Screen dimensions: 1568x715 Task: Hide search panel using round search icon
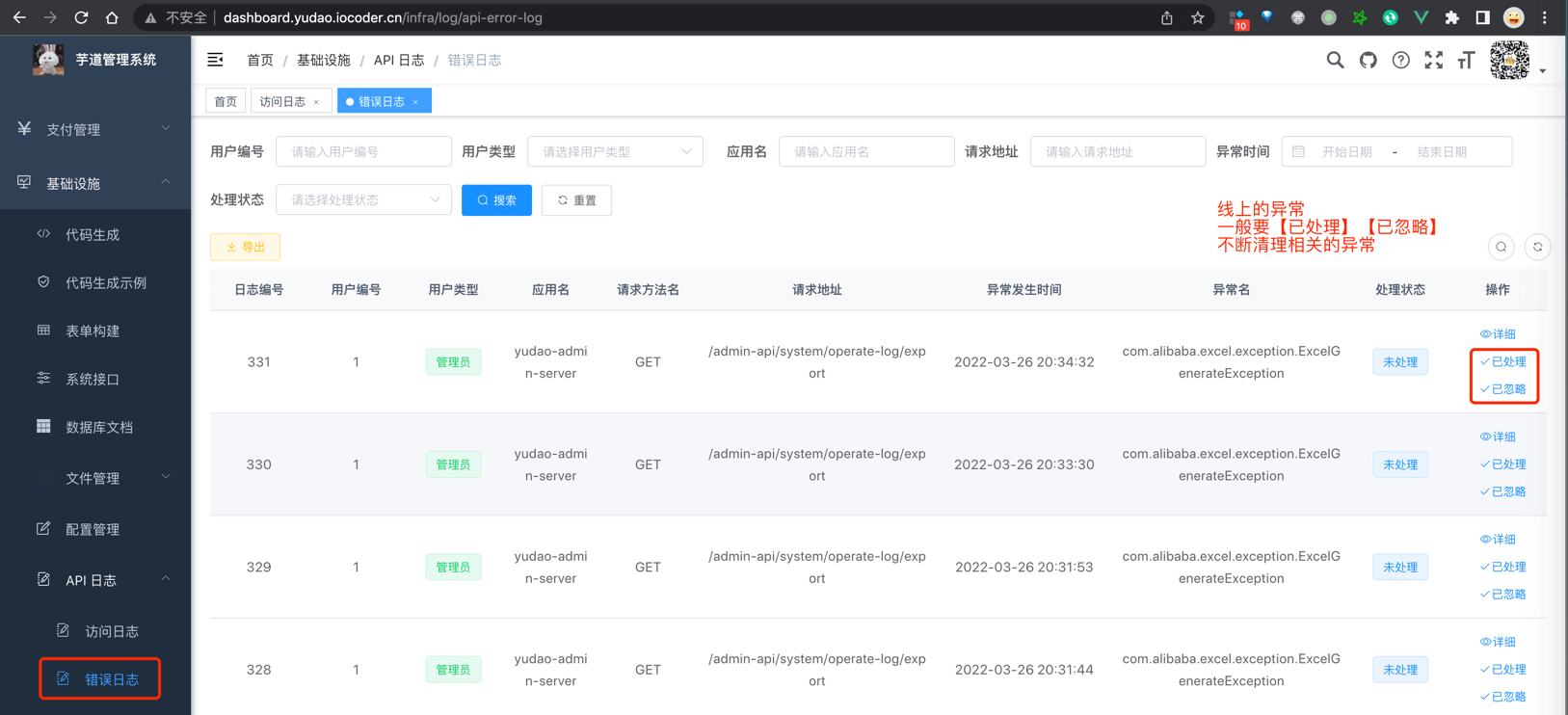coord(1501,248)
